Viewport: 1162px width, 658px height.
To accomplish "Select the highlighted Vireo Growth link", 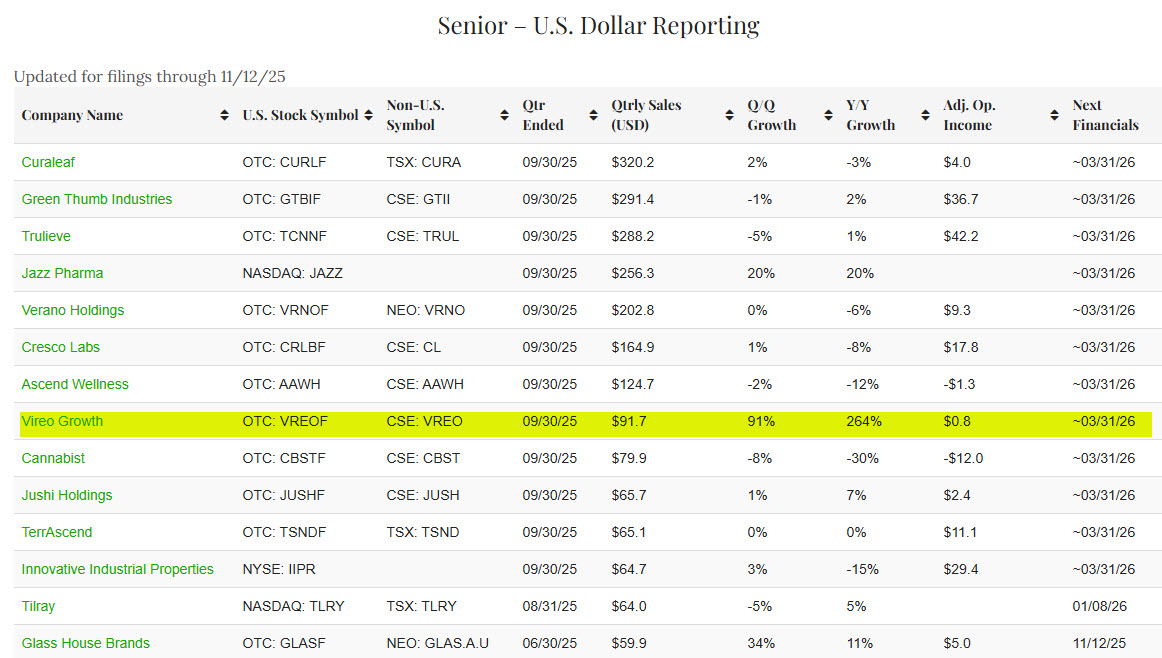I will (x=62, y=421).
